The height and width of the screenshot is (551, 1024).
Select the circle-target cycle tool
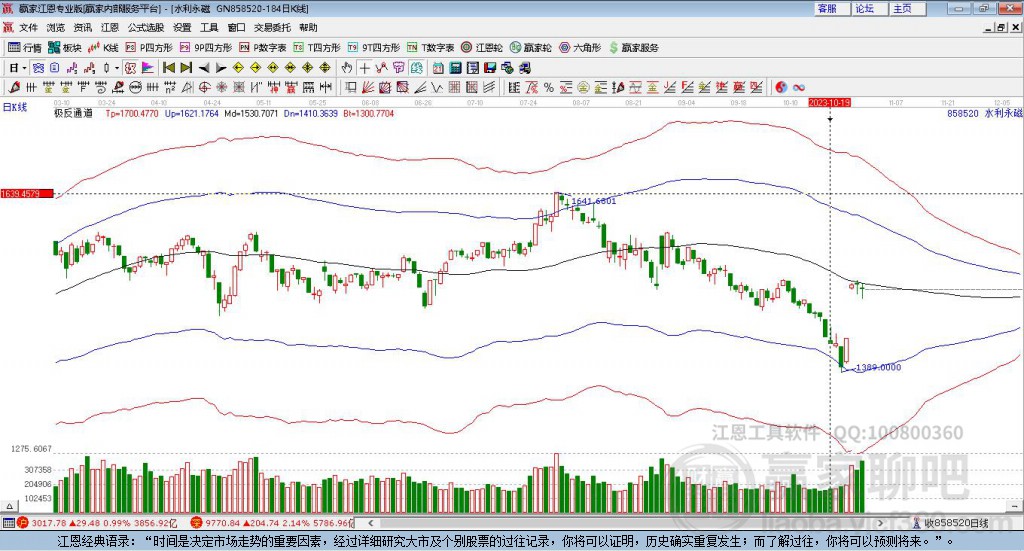204,87
